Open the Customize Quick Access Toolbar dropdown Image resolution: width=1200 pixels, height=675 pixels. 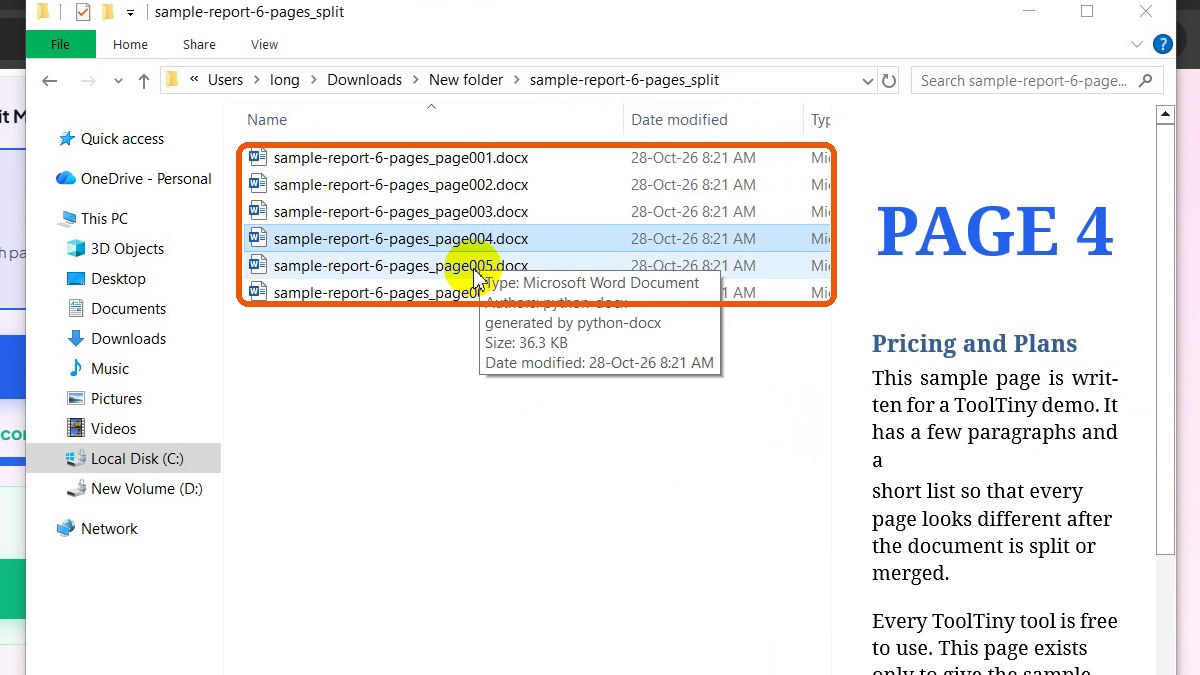coord(130,13)
